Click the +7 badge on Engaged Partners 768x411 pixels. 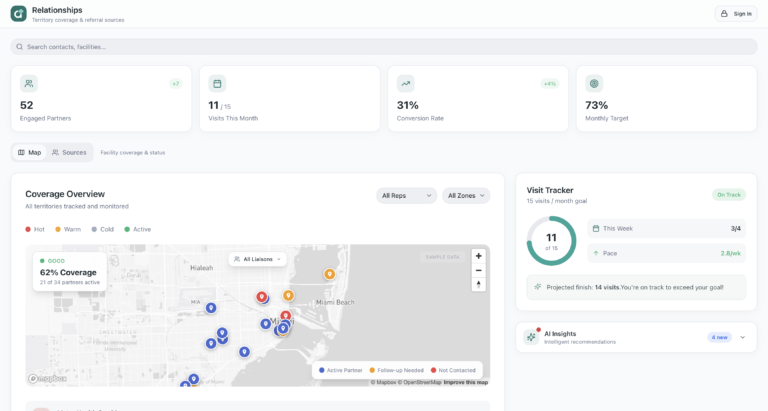[x=176, y=84]
